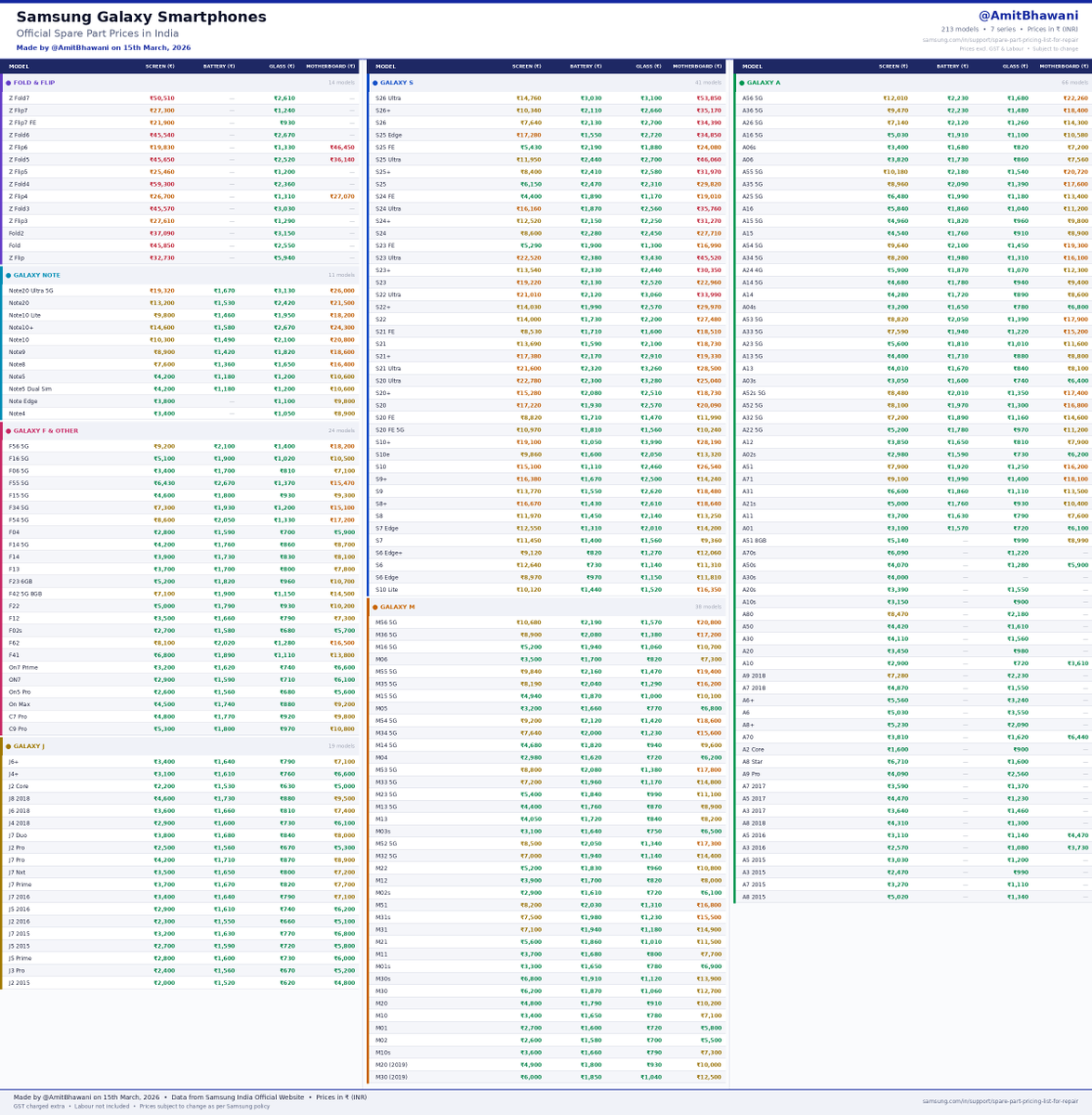Click A06 glass price ₹860
Viewport: 1092px width, 1115px height.
point(1020,160)
